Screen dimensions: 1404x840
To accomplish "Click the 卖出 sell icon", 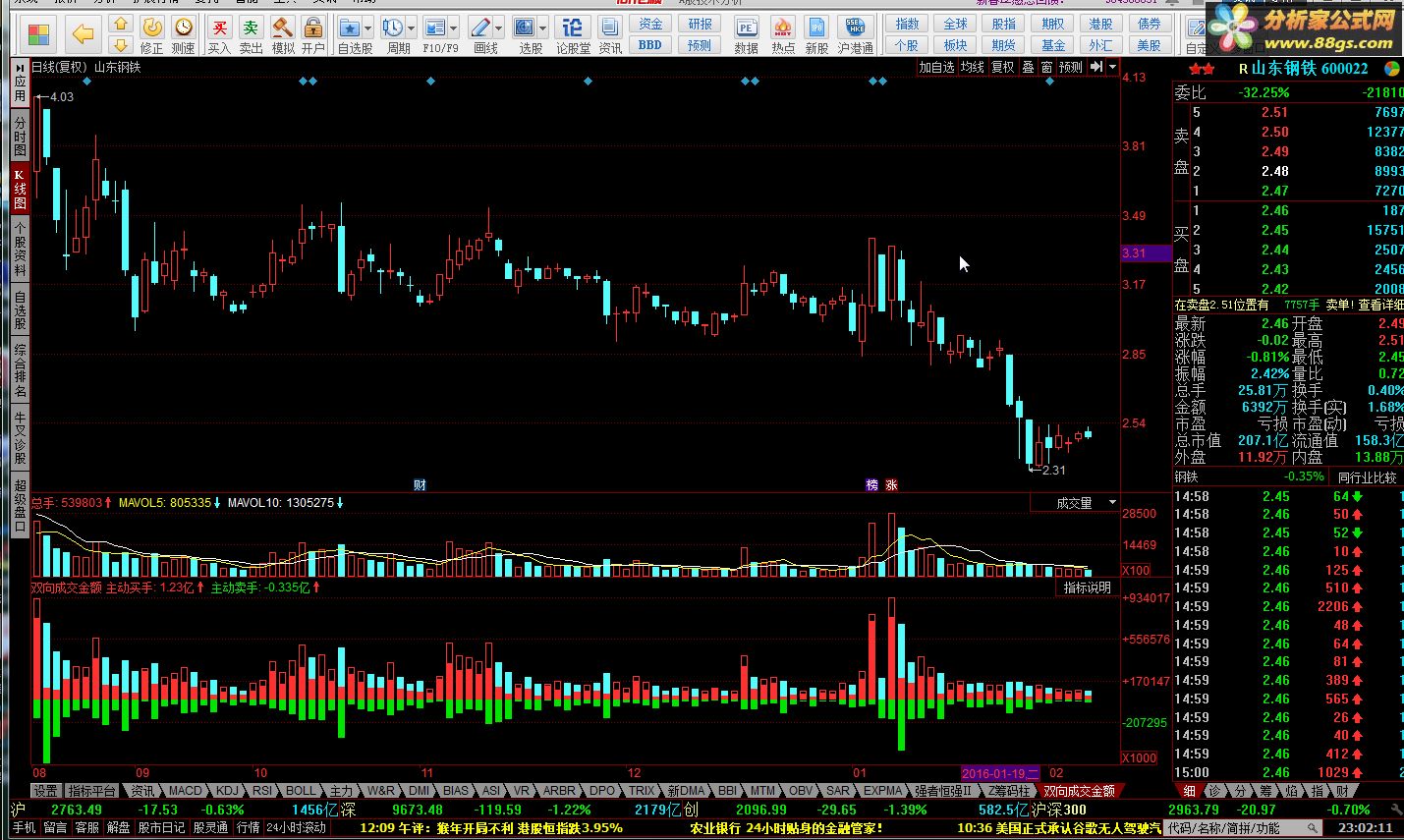I will coord(251,27).
